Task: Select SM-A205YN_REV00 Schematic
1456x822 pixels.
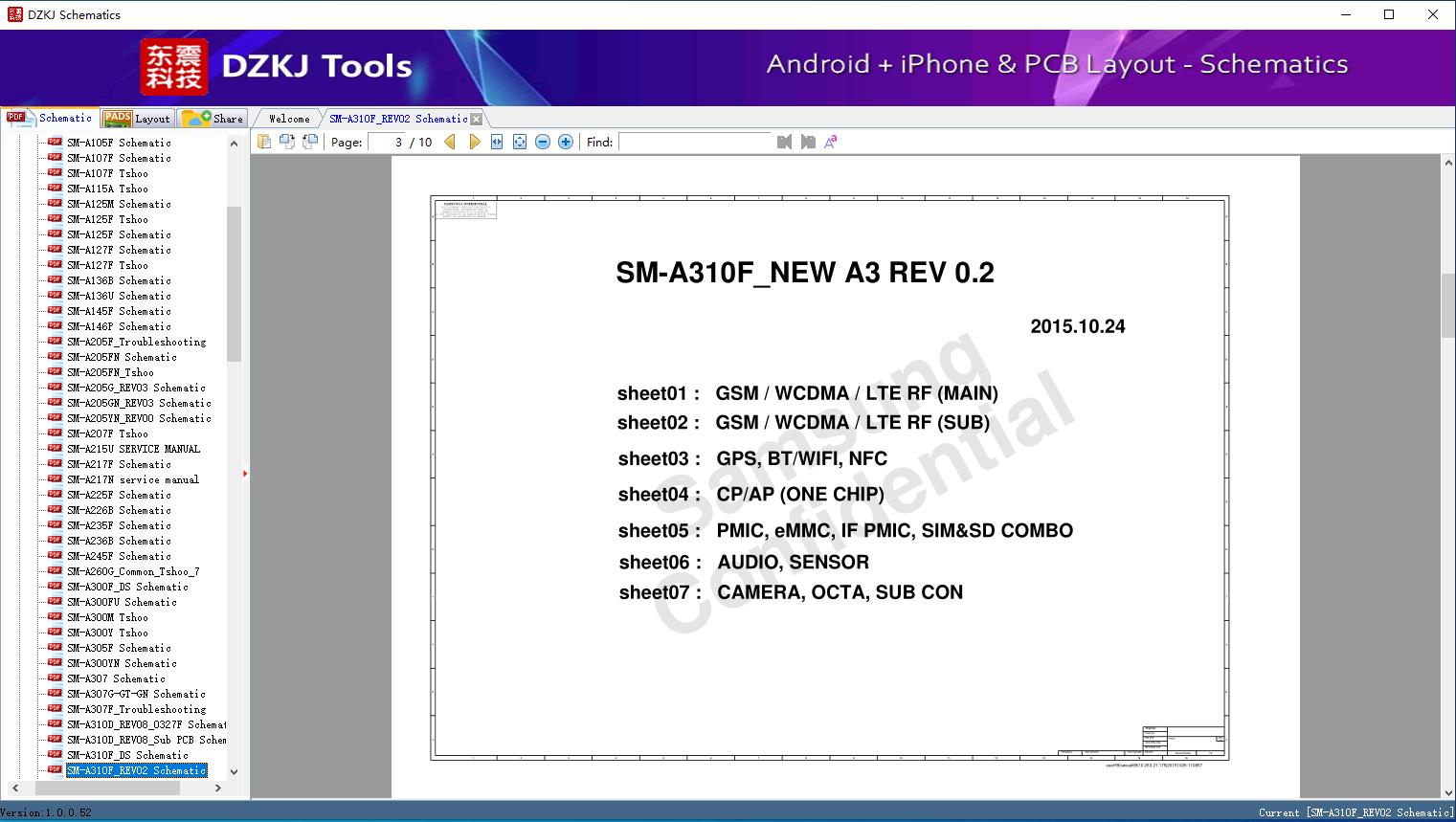Action: click(139, 418)
